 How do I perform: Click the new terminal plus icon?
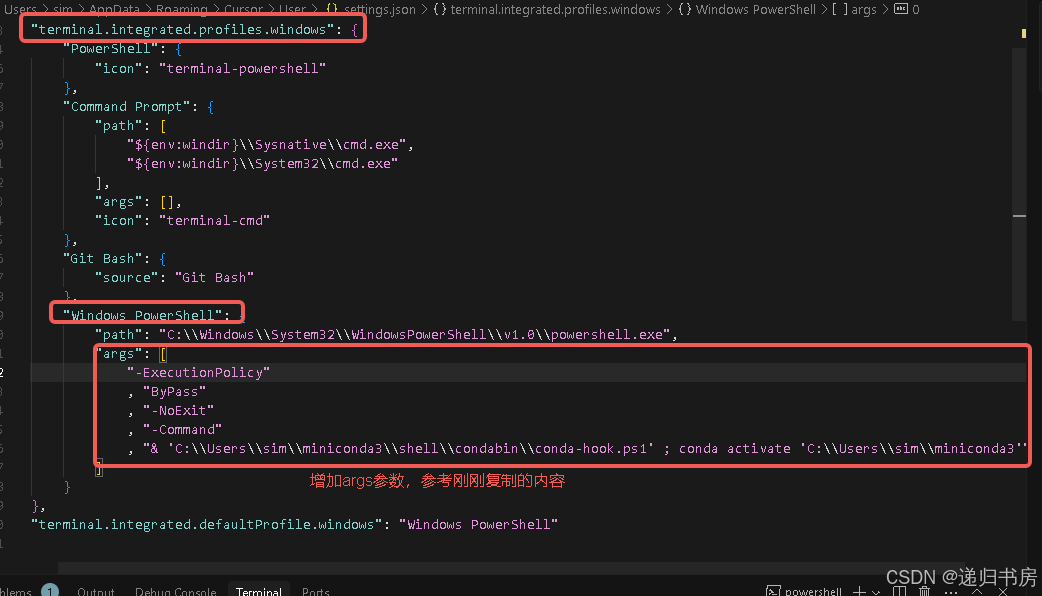[x=860, y=591]
